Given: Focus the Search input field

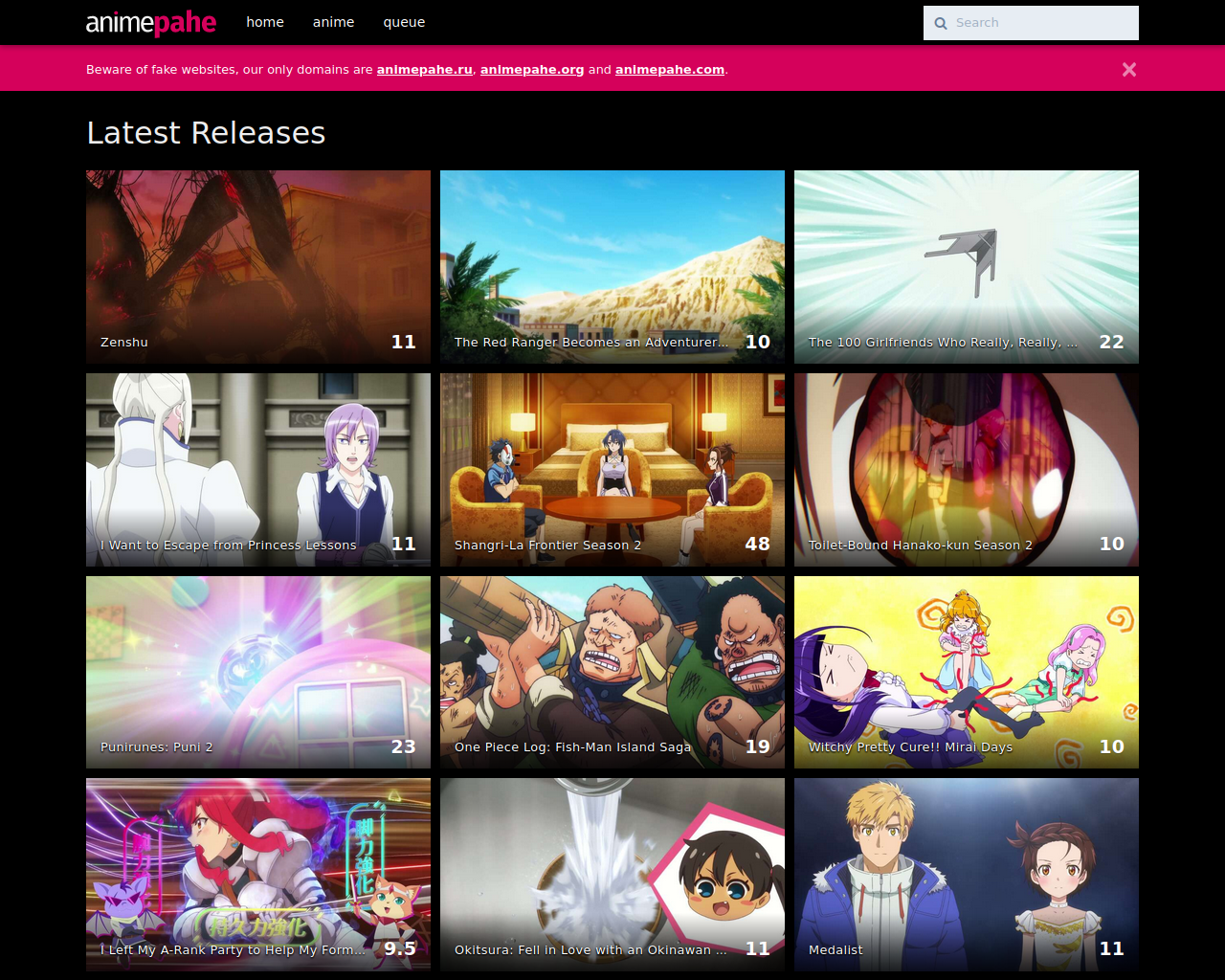Looking at the screenshot, I should coord(1031,23).
